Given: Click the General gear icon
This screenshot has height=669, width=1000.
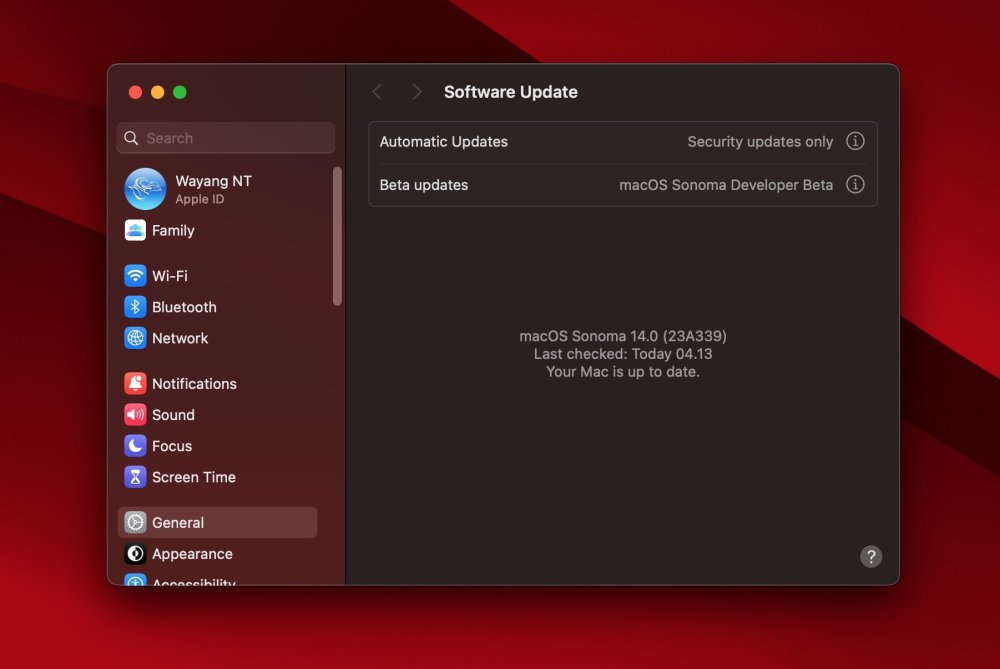Looking at the screenshot, I should [x=135, y=522].
